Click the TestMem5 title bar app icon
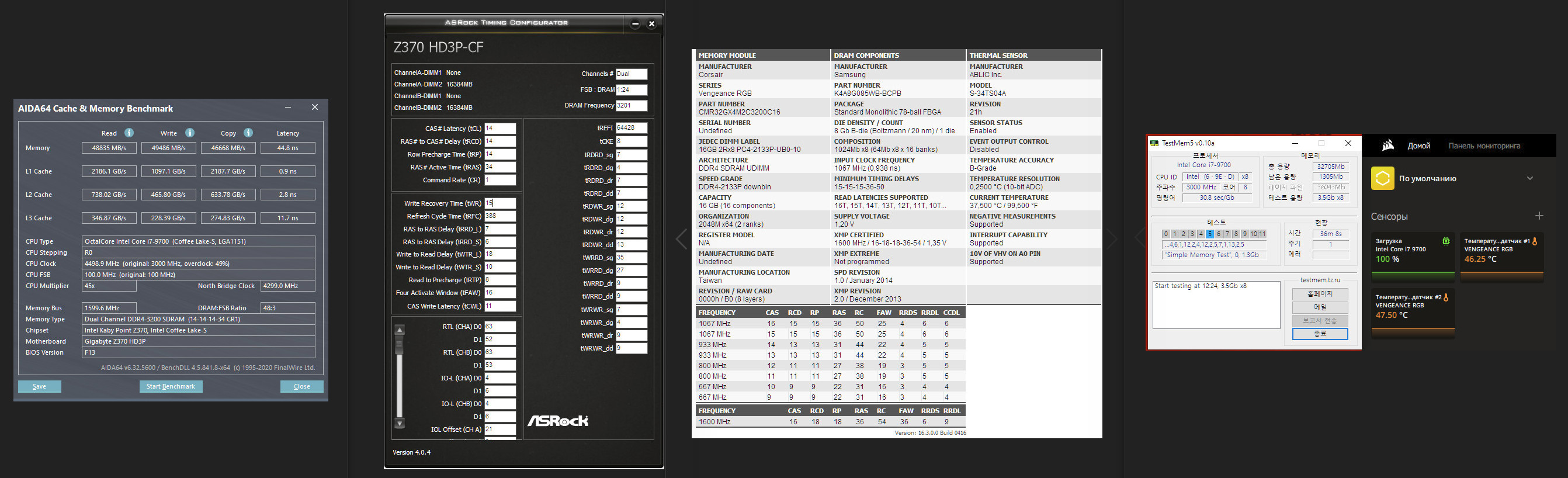 click(x=1154, y=143)
